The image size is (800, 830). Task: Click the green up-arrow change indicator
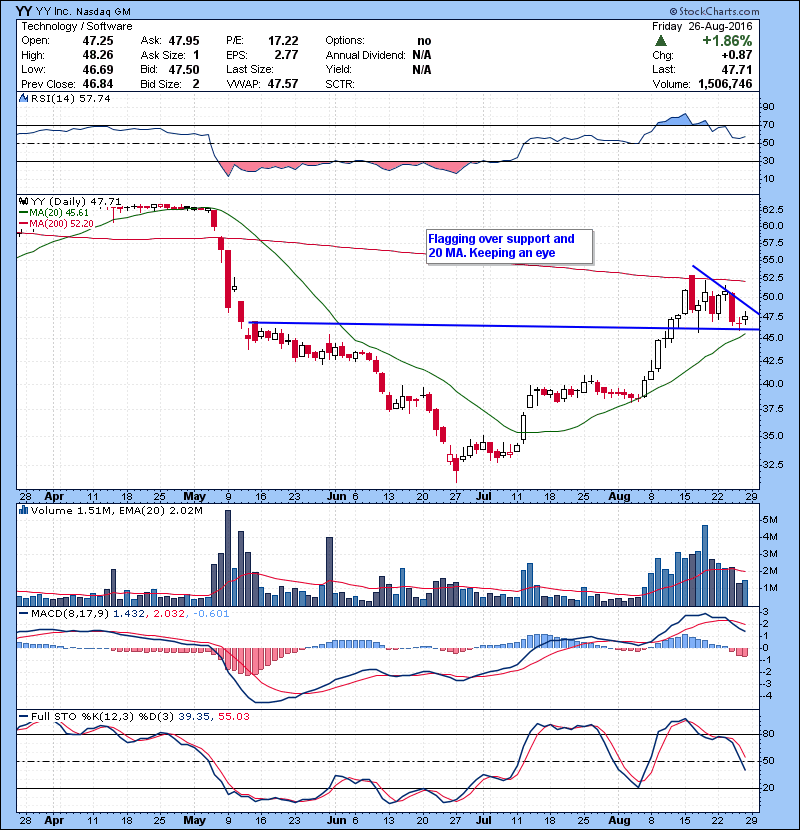(x=660, y=41)
